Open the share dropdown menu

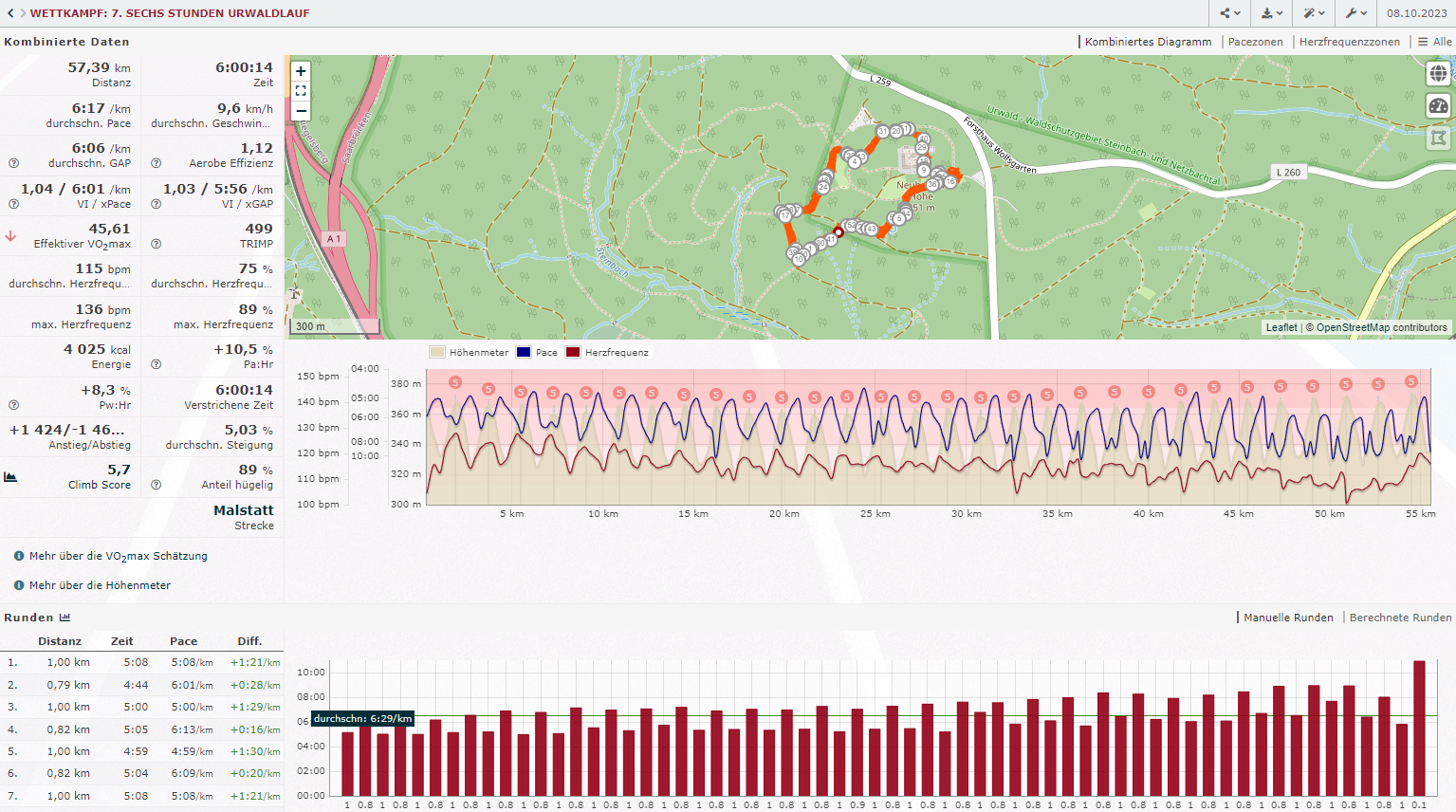click(x=1230, y=13)
